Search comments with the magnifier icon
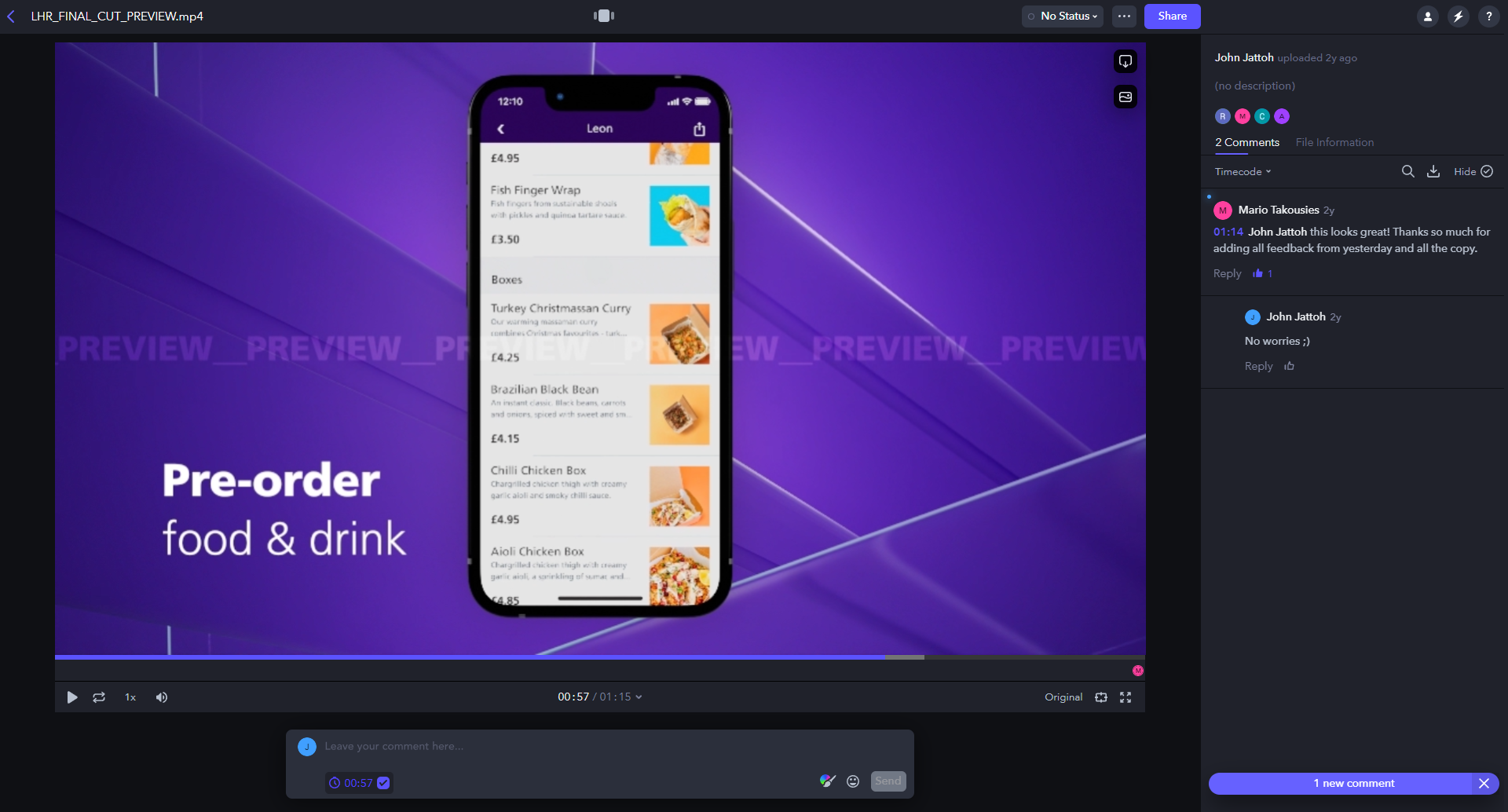 1407,171
